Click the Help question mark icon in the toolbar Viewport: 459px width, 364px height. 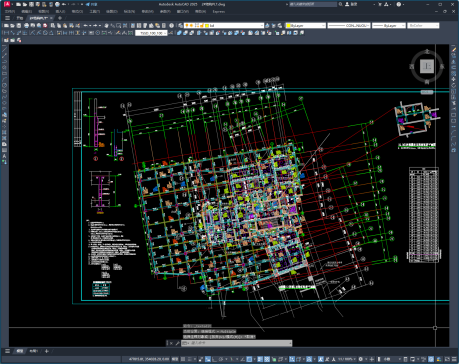coord(171,25)
